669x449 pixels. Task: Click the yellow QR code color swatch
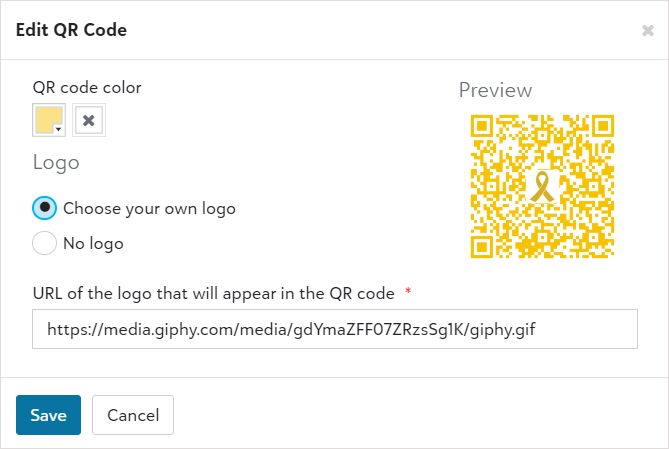49,120
